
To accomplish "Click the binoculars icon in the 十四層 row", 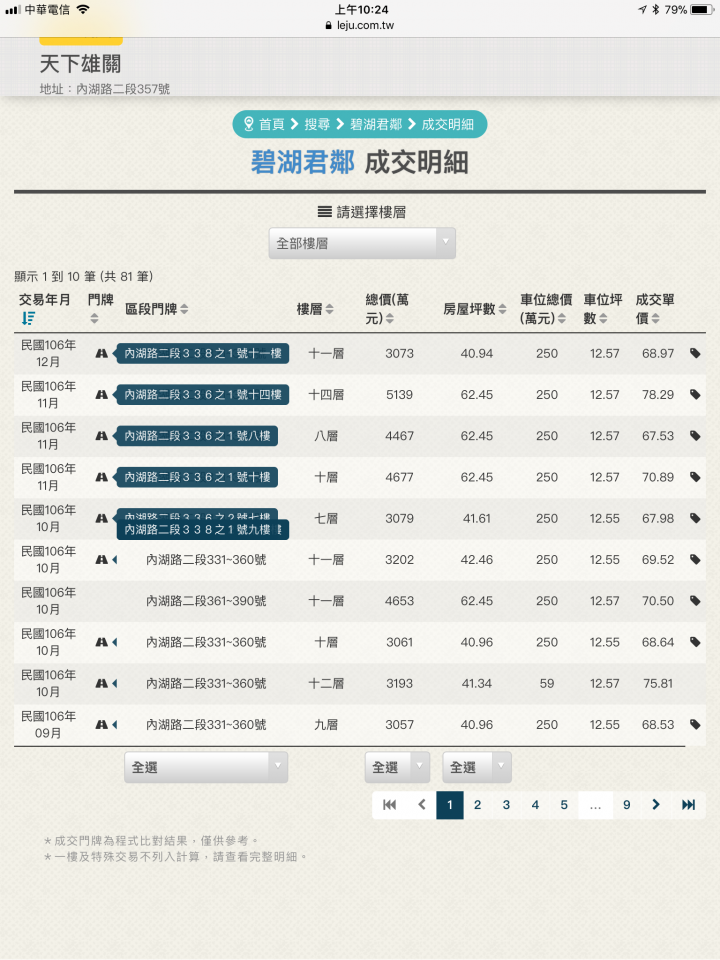I will click(x=102, y=394).
